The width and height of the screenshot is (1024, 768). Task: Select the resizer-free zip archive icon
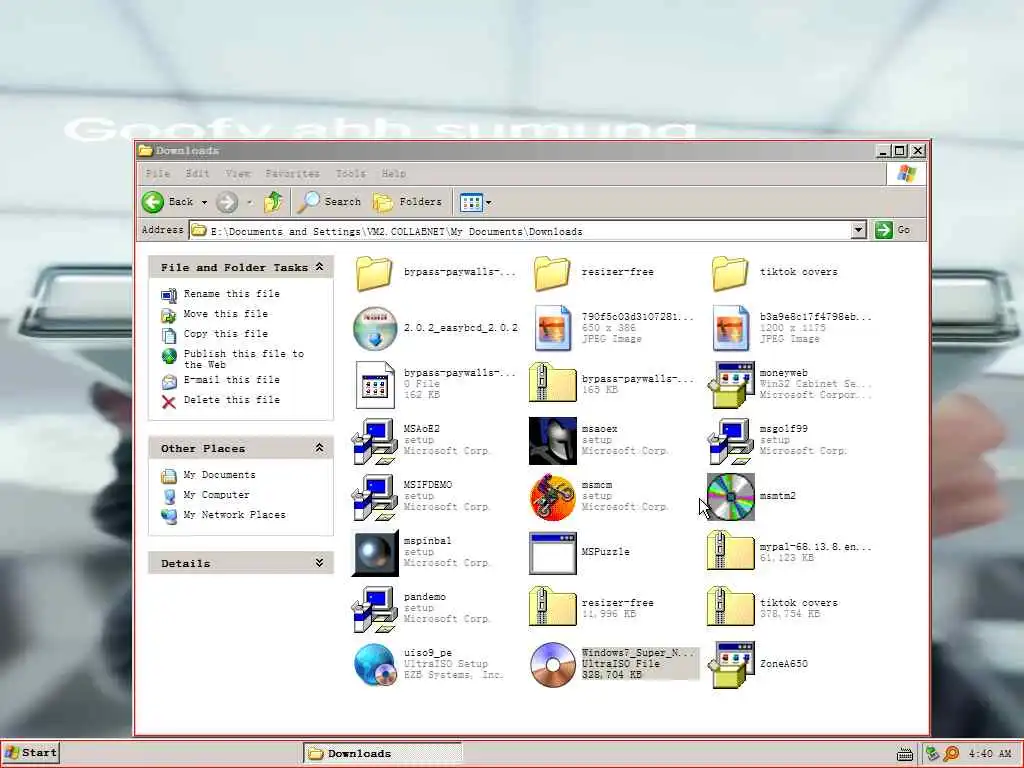point(552,607)
